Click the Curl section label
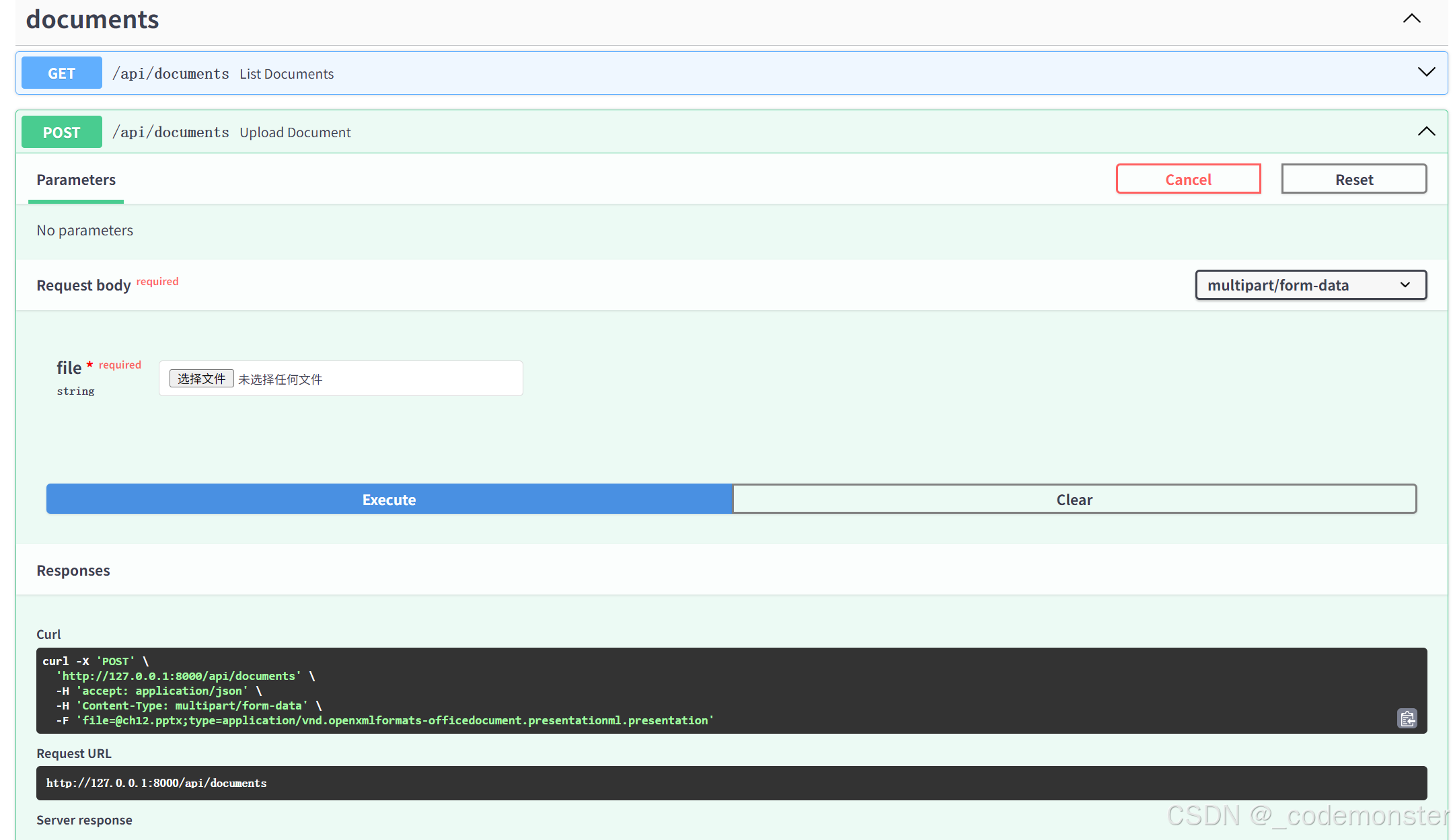The image size is (1453, 840). pyautogui.click(x=48, y=634)
